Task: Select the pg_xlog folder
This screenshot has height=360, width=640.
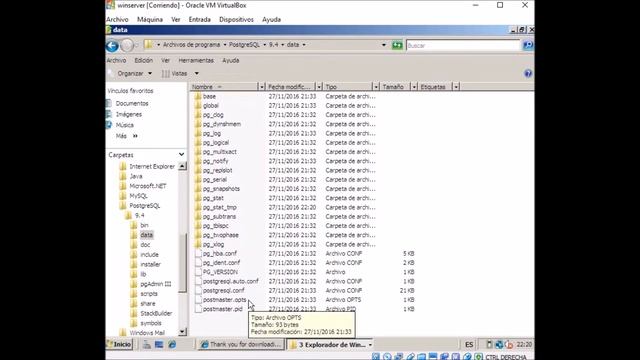Action: pos(213,244)
